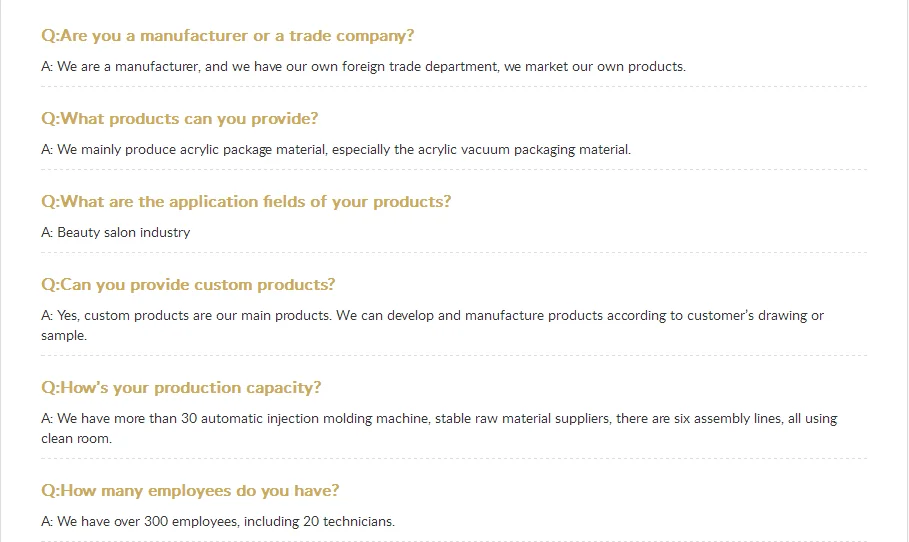909x542 pixels.
Task: Click 'What are the application fields' question heading
Action: click(246, 202)
